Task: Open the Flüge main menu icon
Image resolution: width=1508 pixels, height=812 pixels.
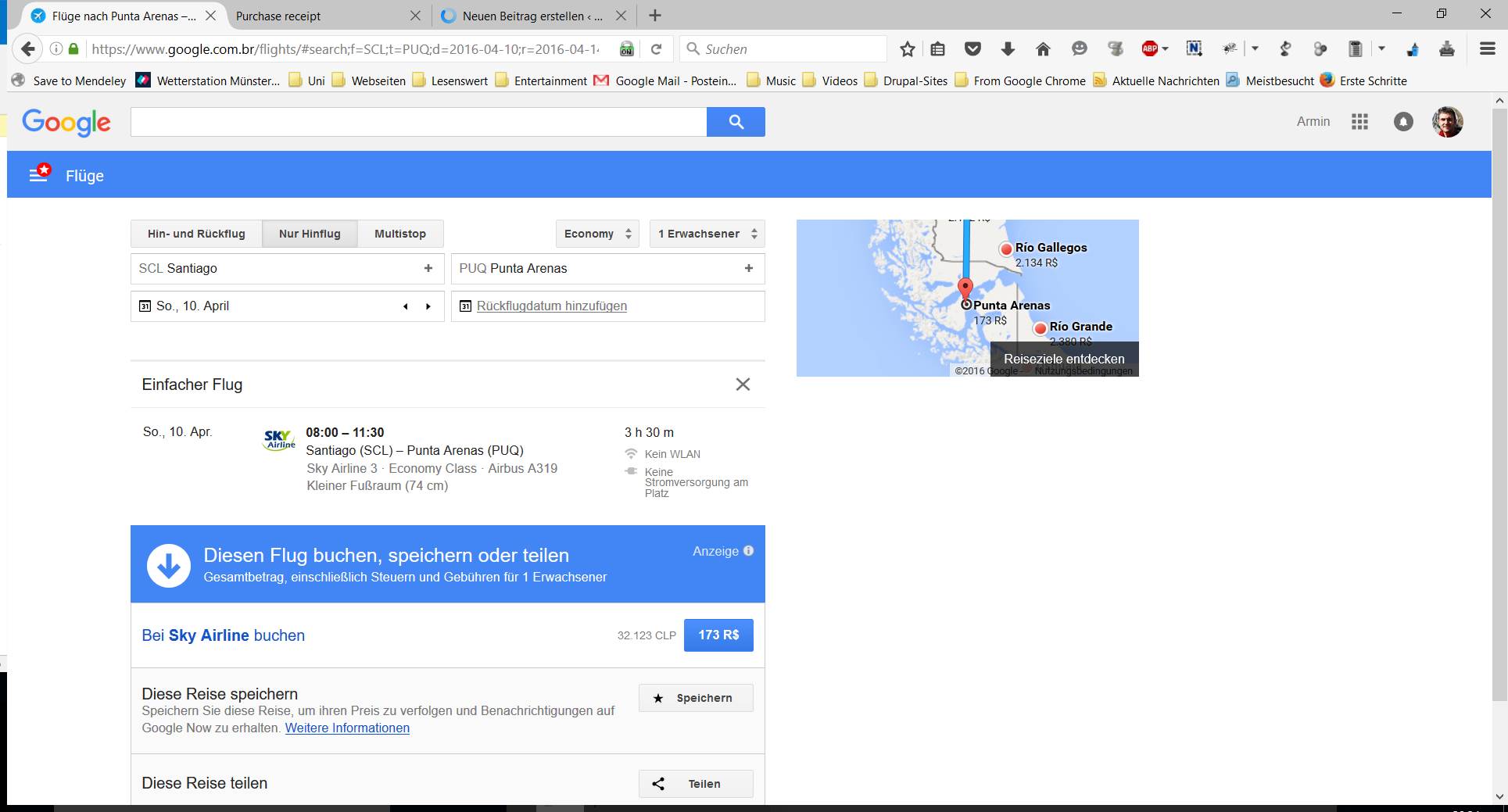Action: coord(39,173)
